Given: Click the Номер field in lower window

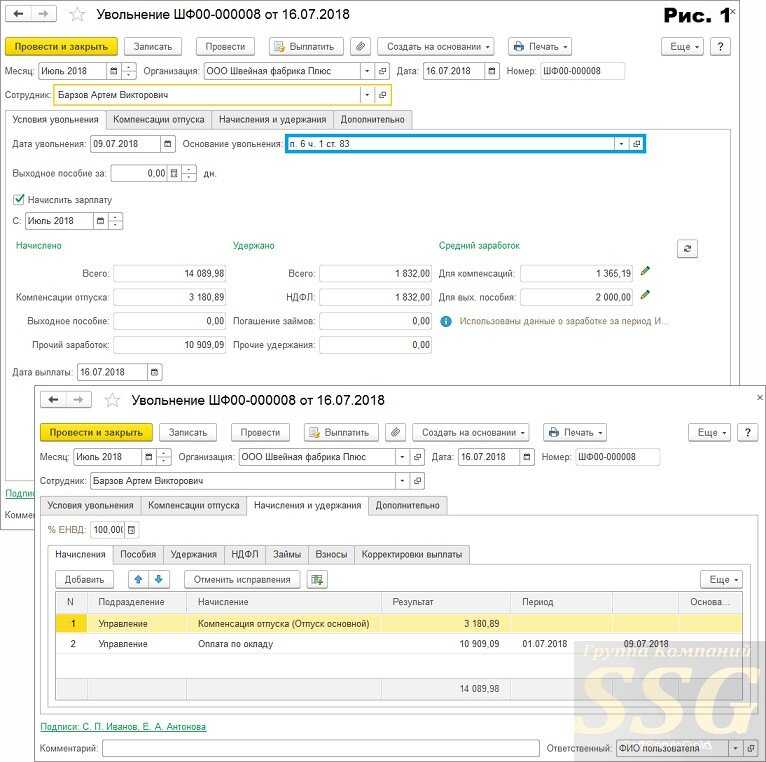Looking at the screenshot, I should coord(617,457).
